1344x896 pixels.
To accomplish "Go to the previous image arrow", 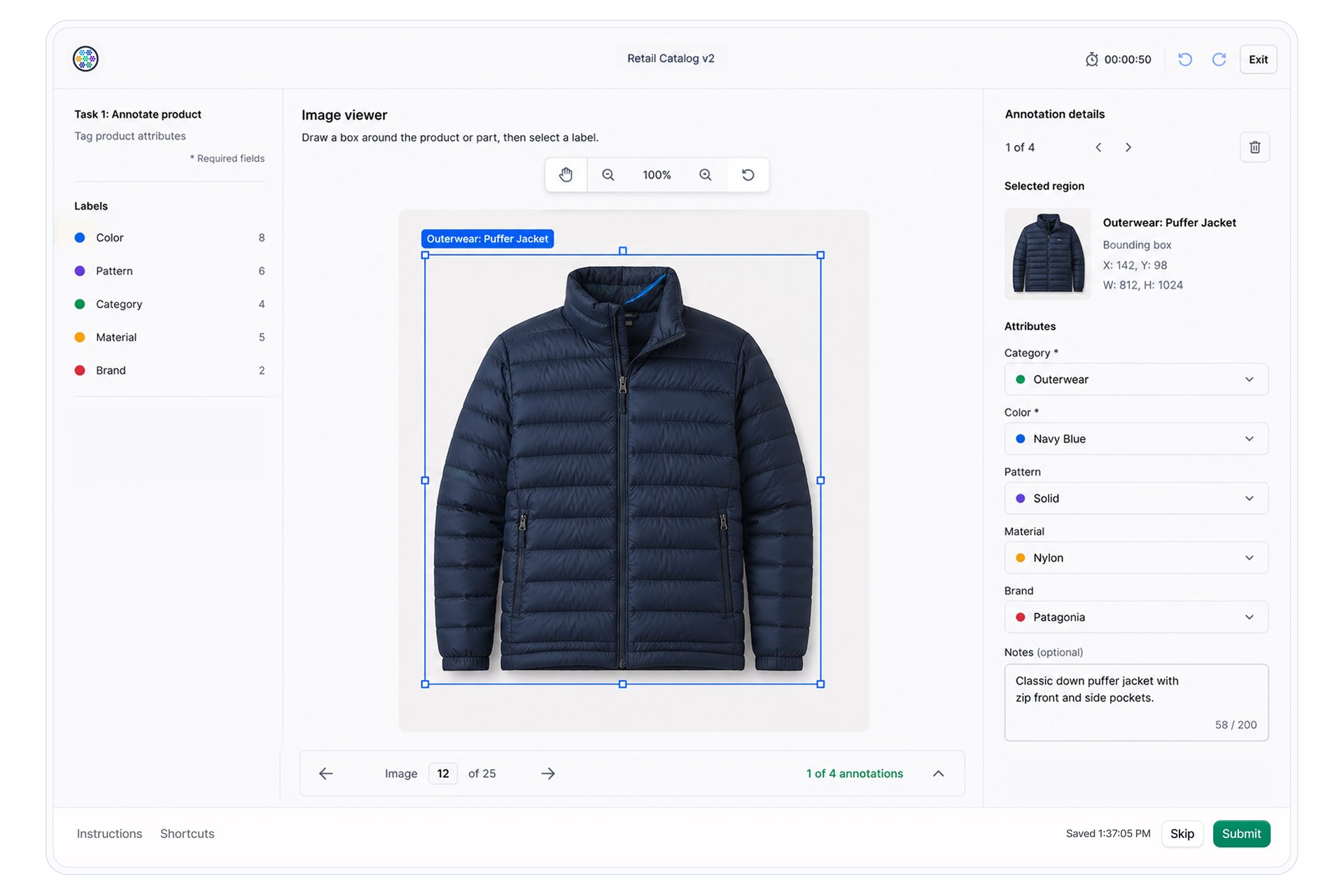I will point(325,773).
